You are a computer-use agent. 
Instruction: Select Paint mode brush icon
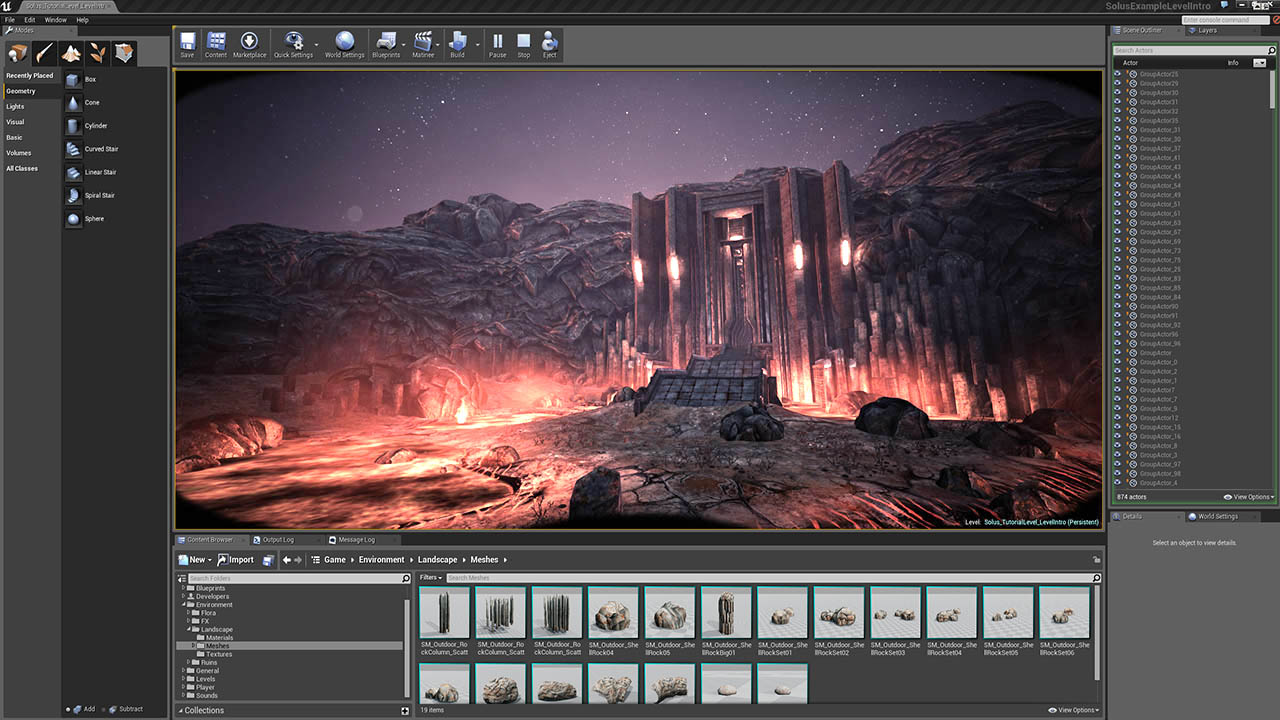tap(45, 53)
